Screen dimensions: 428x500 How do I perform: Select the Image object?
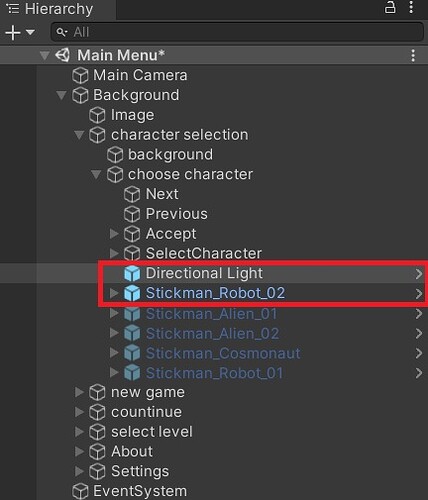click(x=132, y=115)
